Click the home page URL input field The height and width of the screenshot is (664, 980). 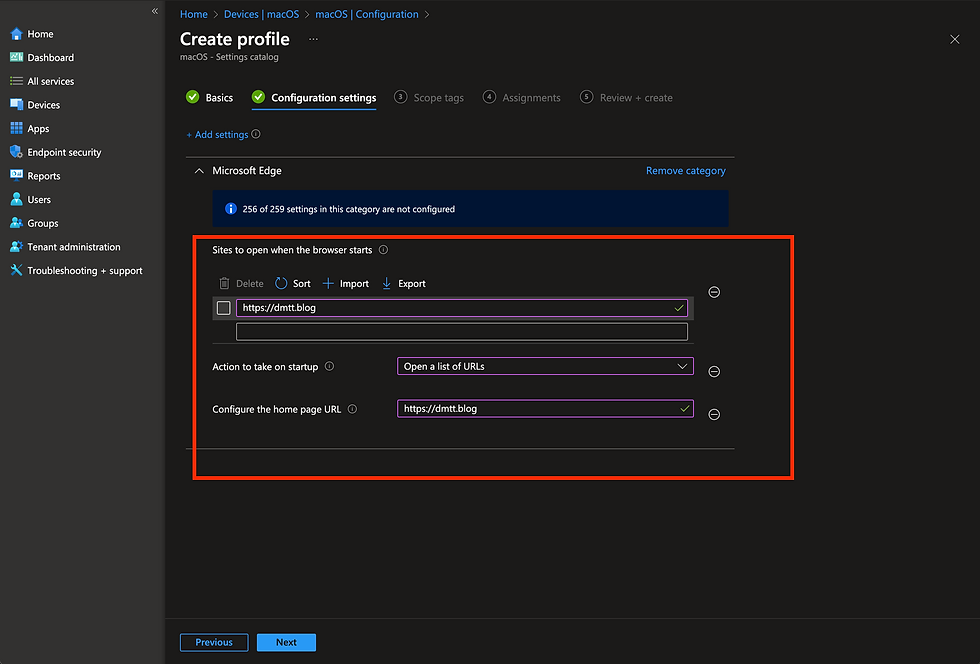click(x=545, y=409)
